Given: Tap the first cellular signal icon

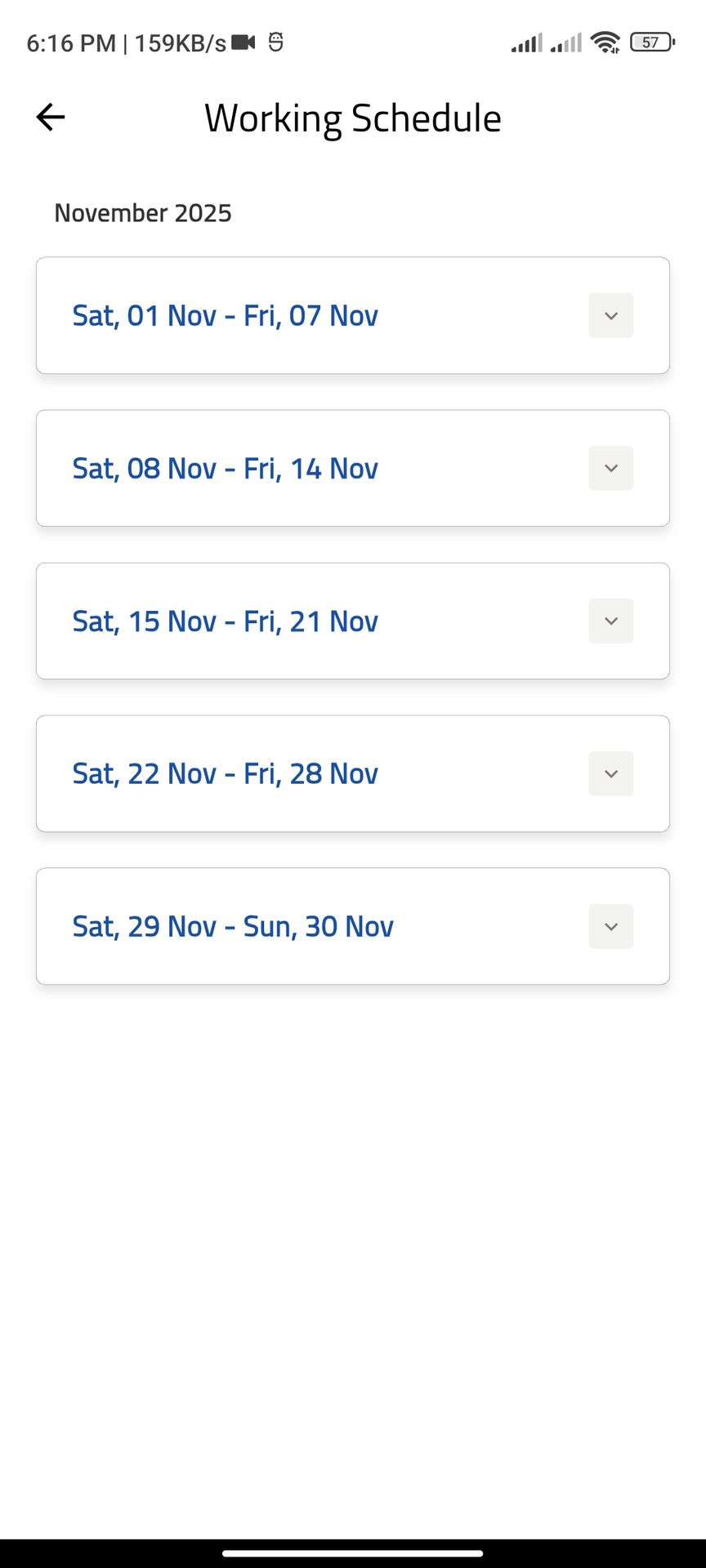Looking at the screenshot, I should click(x=527, y=42).
